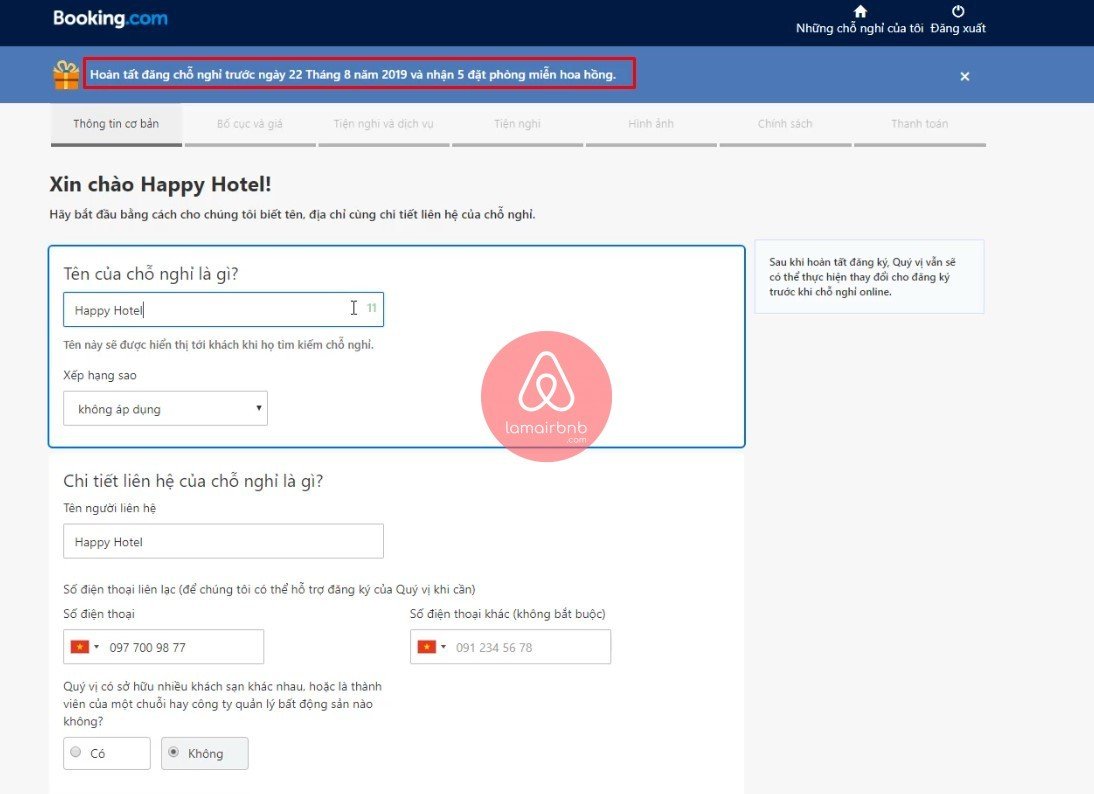Click the gift box promotion icon
Screen dimensions: 1094x794
click(66, 75)
